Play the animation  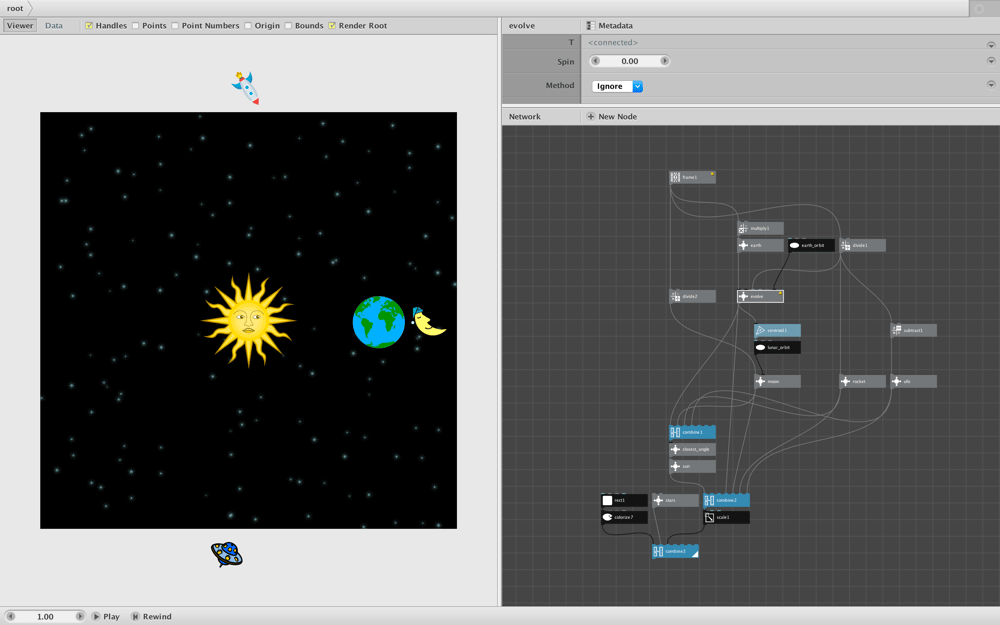point(105,617)
